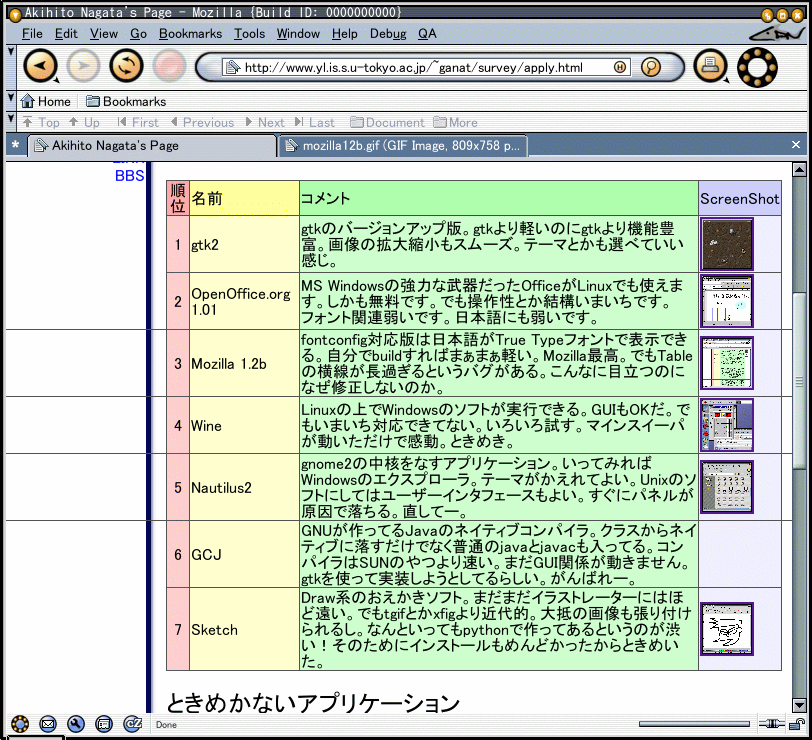Open the Go menu
Screen dimensions: 812x740
pos(138,34)
